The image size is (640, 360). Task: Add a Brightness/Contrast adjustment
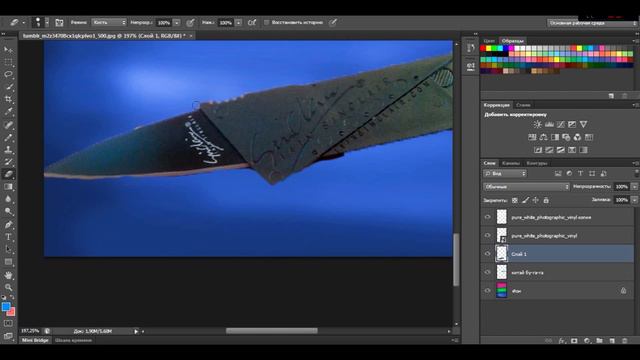coord(538,124)
